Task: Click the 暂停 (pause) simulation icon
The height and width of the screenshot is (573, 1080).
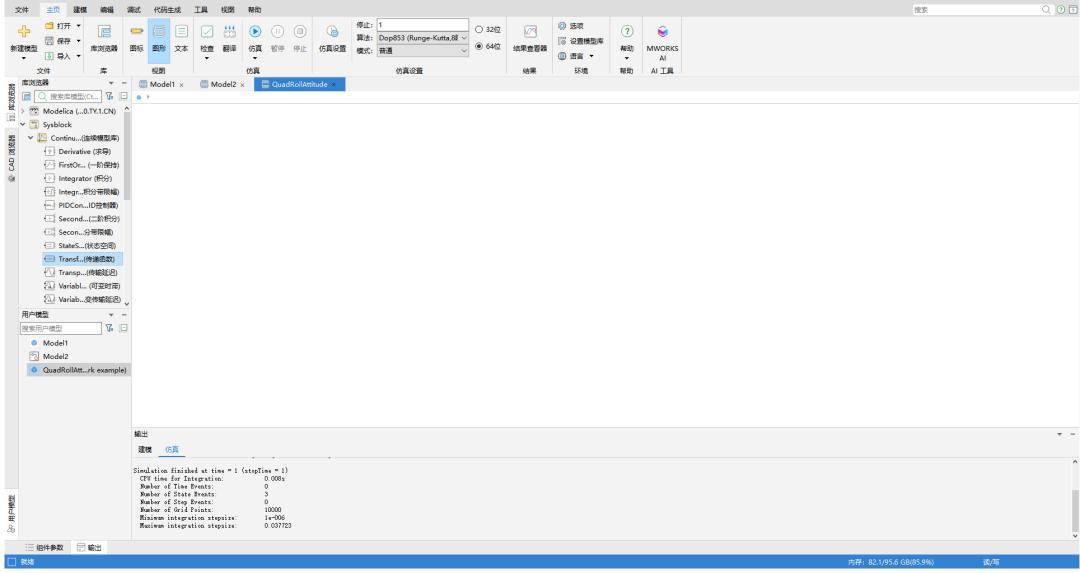Action: click(278, 32)
